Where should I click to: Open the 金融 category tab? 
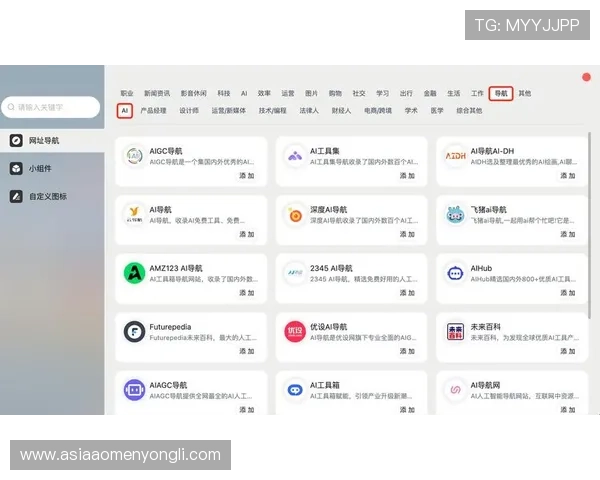[x=430, y=93]
